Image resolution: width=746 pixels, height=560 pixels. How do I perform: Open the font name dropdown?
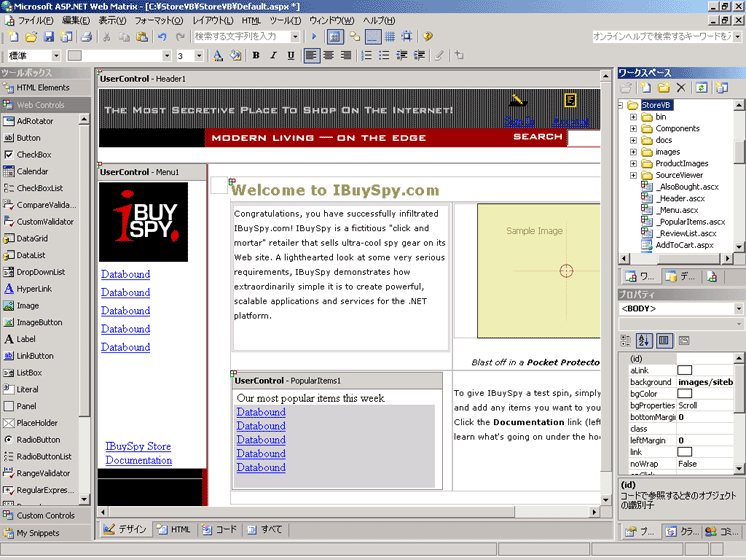[x=167, y=56]
